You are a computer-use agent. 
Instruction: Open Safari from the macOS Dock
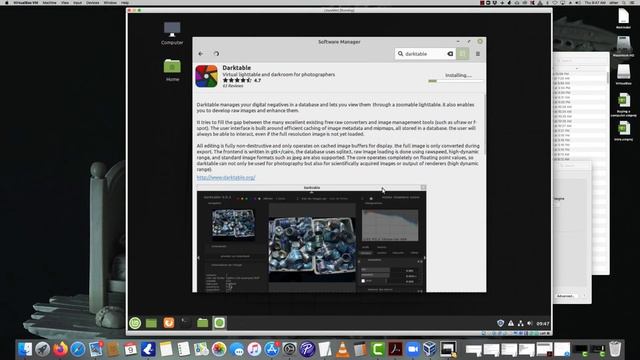[78, 349]
